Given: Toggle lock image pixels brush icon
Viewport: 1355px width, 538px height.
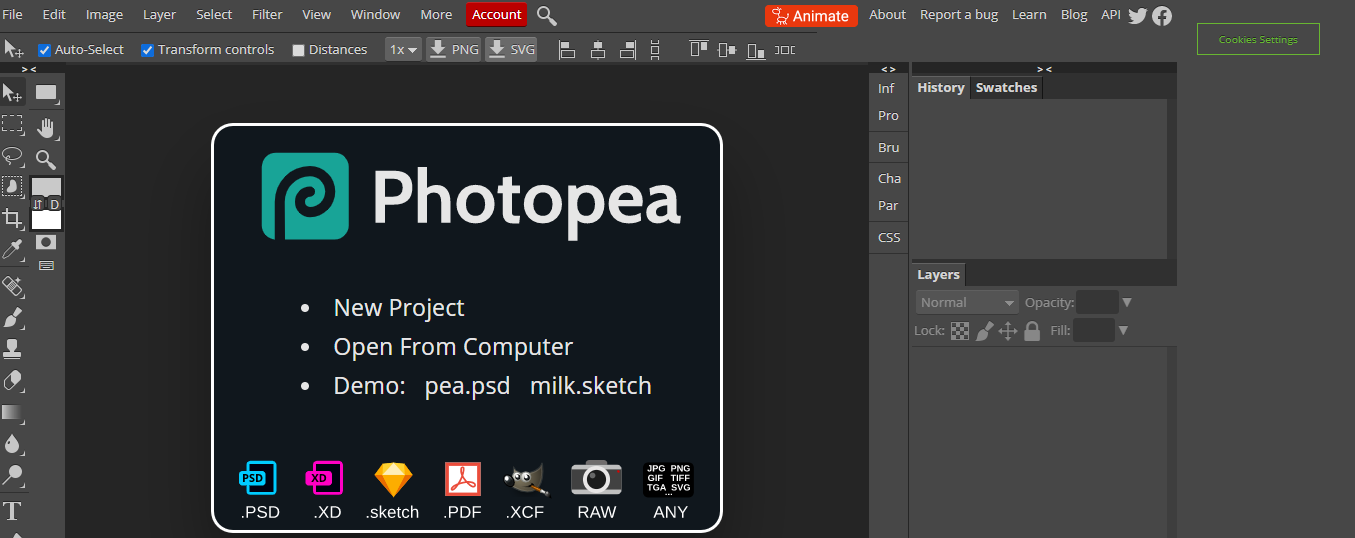Looking at the screenshot, I should (x=984, y=331).
